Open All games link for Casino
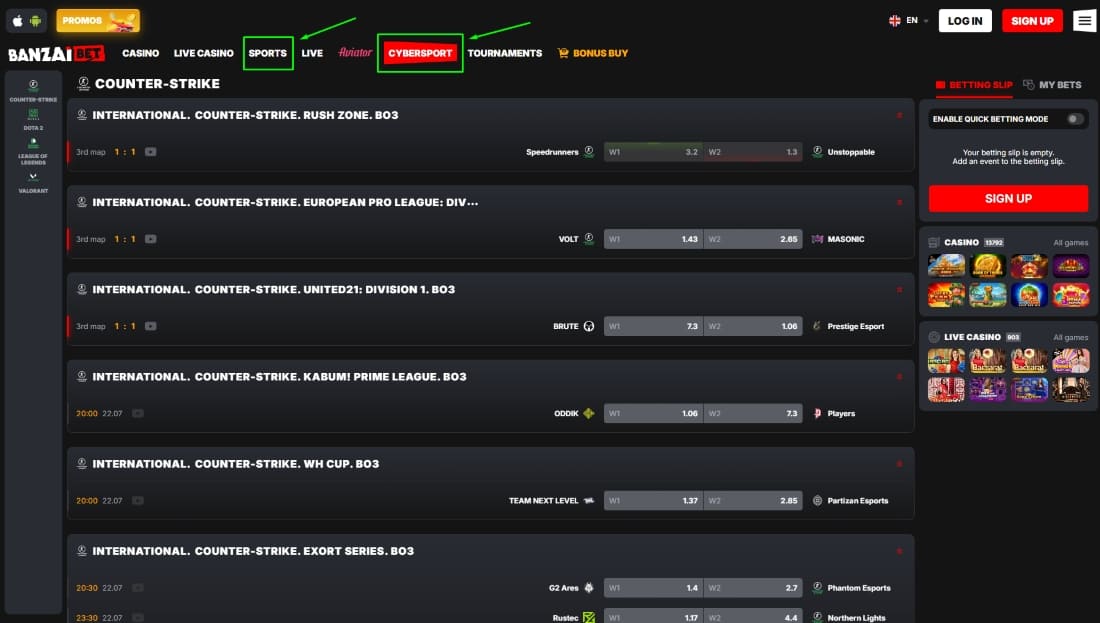 [1071, 243]
